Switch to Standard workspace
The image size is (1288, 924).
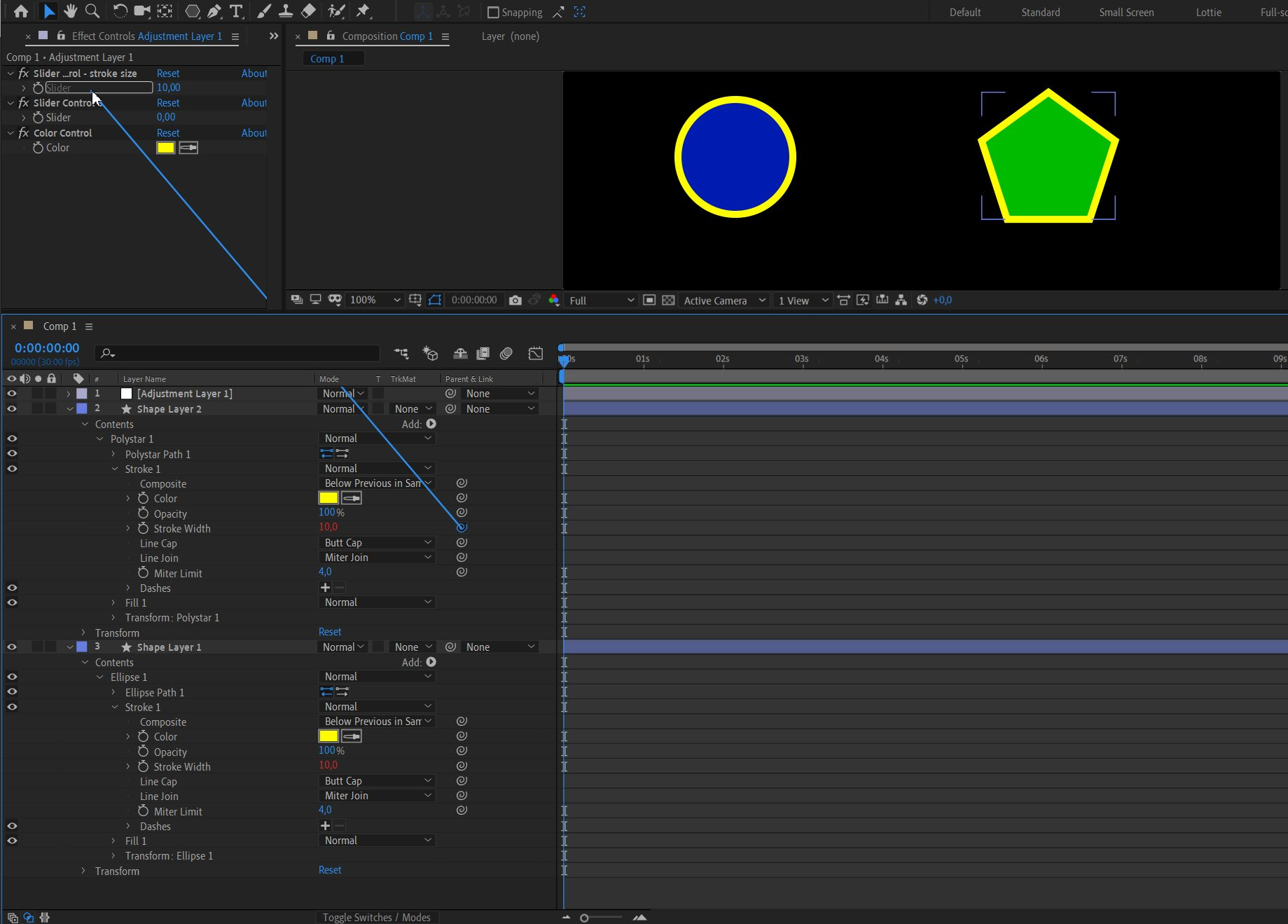pyautogui.click(x=1041, y=13)
